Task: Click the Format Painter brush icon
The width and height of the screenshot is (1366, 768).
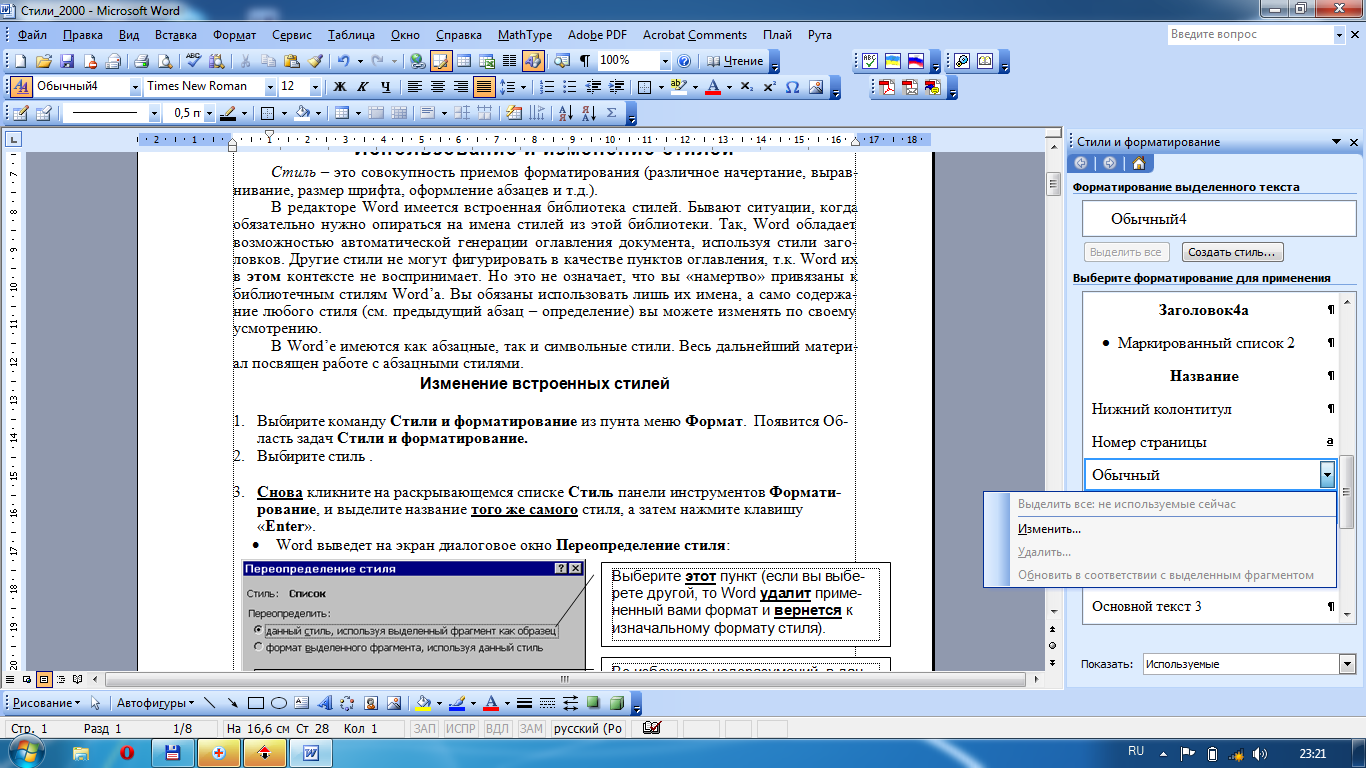Action: pos(315,61)
